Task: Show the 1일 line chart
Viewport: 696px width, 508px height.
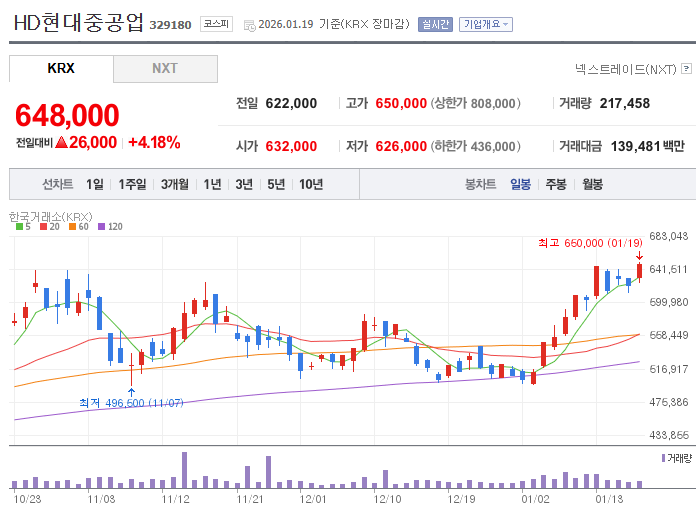Action: pos(95,184)
